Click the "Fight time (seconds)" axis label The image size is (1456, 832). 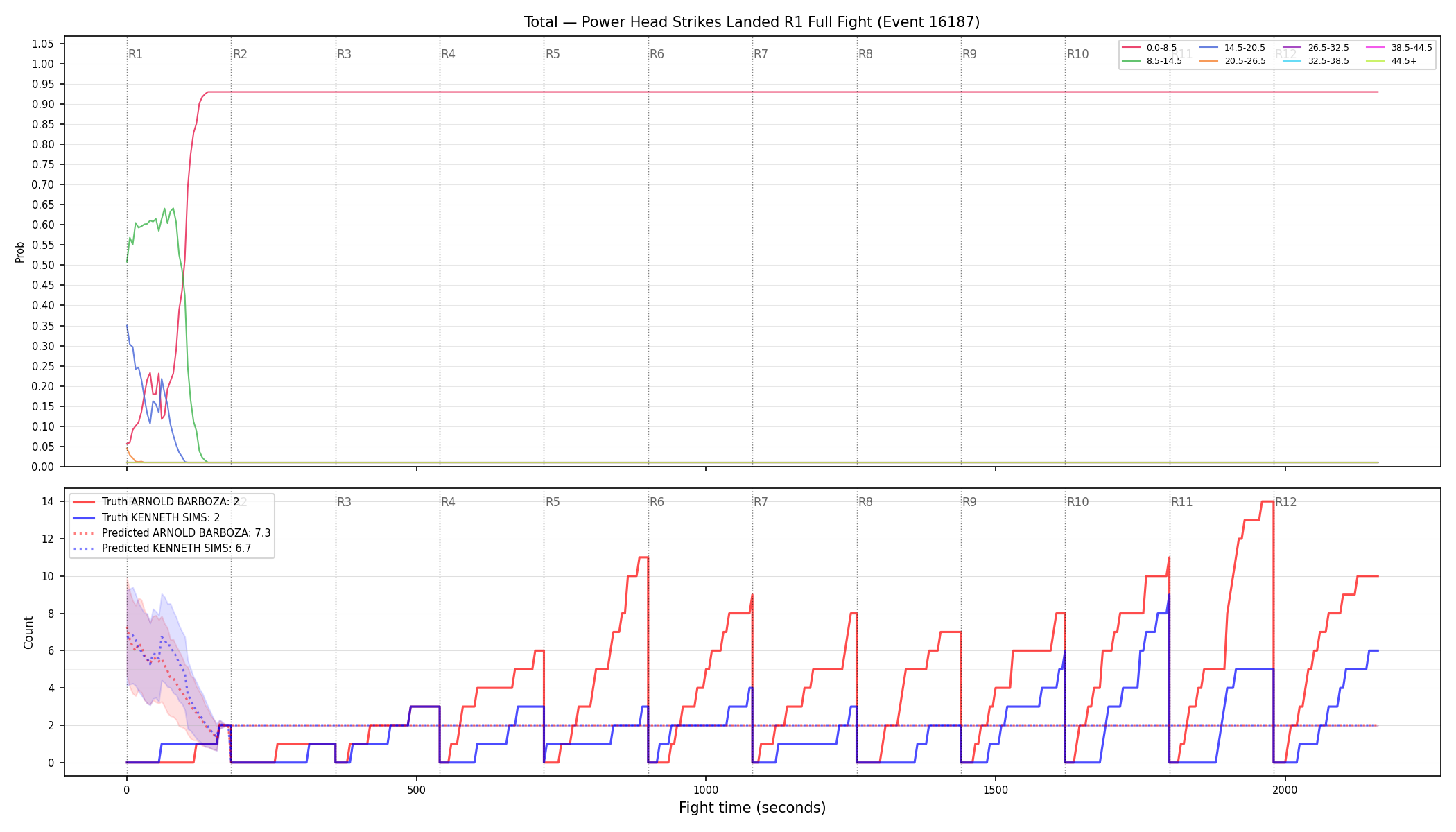752,808
